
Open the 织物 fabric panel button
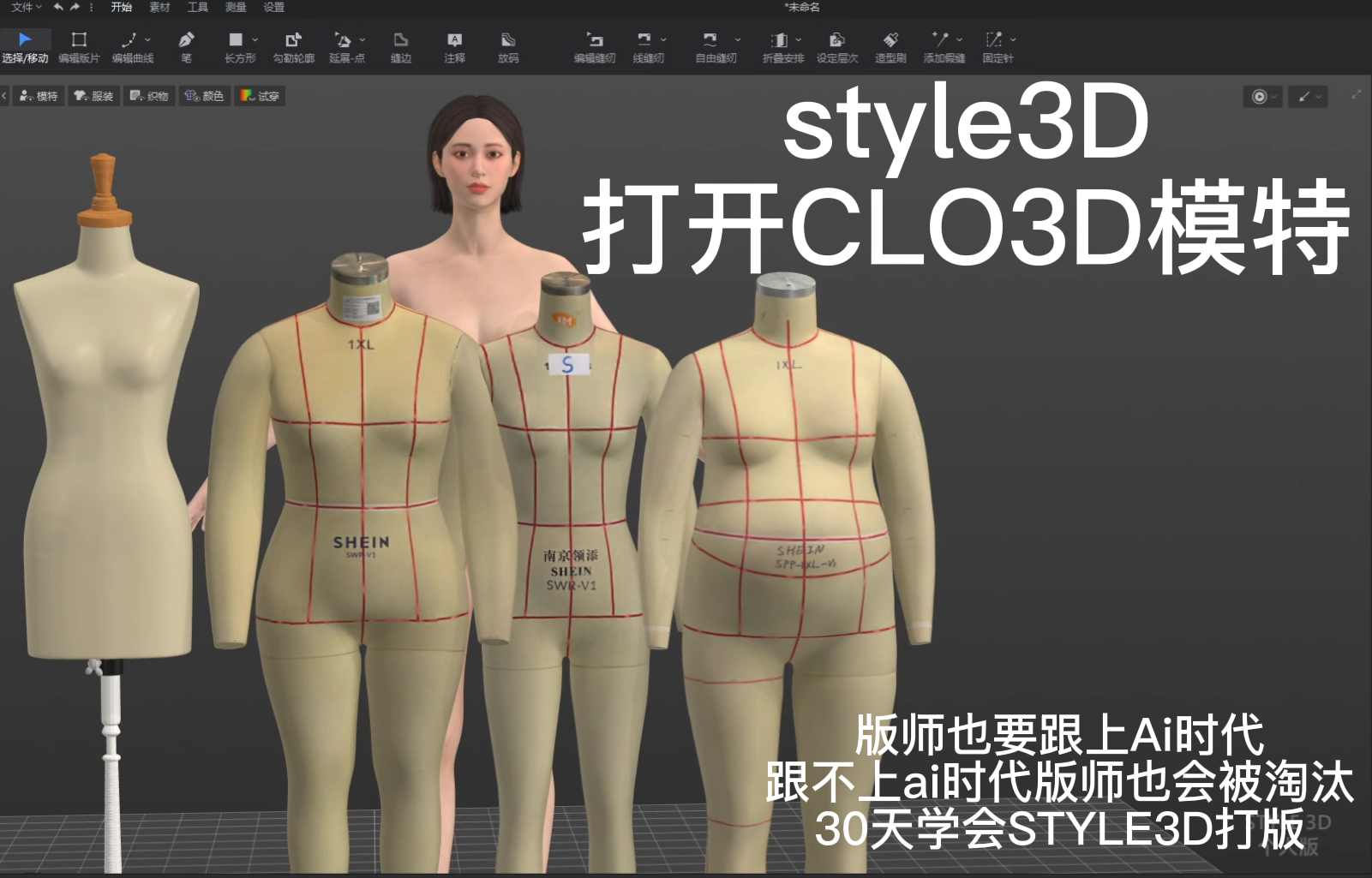[149, 96]
